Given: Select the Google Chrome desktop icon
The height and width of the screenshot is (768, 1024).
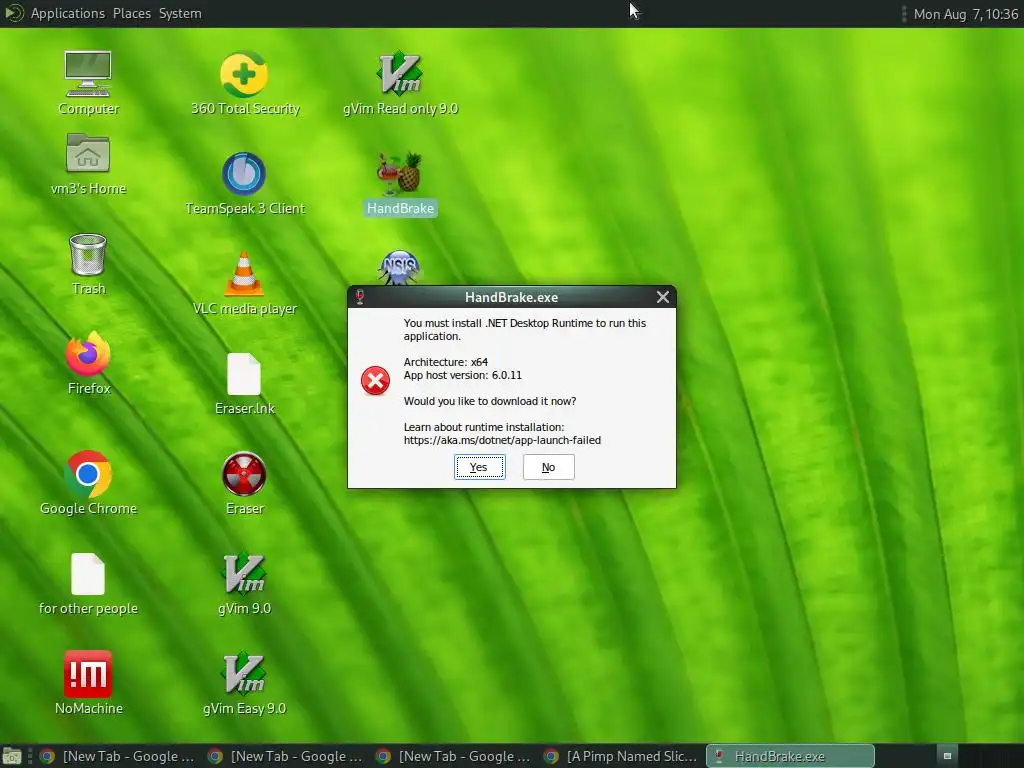Looking at the screenshot, I should 88,474.
